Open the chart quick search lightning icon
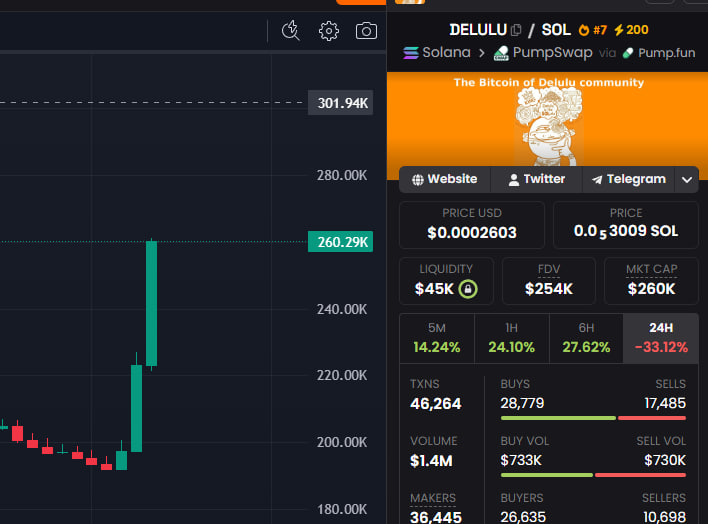 coord(290,31)
